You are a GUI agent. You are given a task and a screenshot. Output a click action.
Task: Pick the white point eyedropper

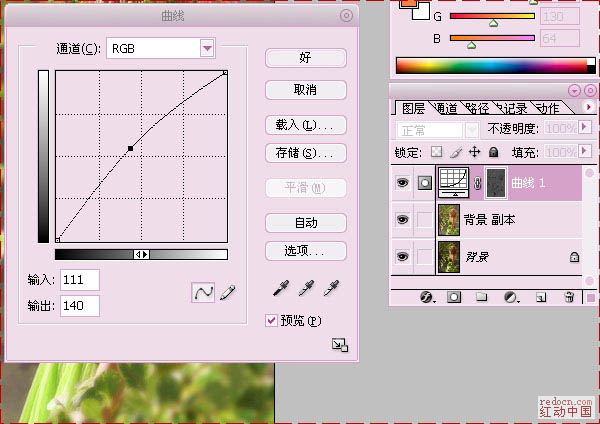(331, 288)
